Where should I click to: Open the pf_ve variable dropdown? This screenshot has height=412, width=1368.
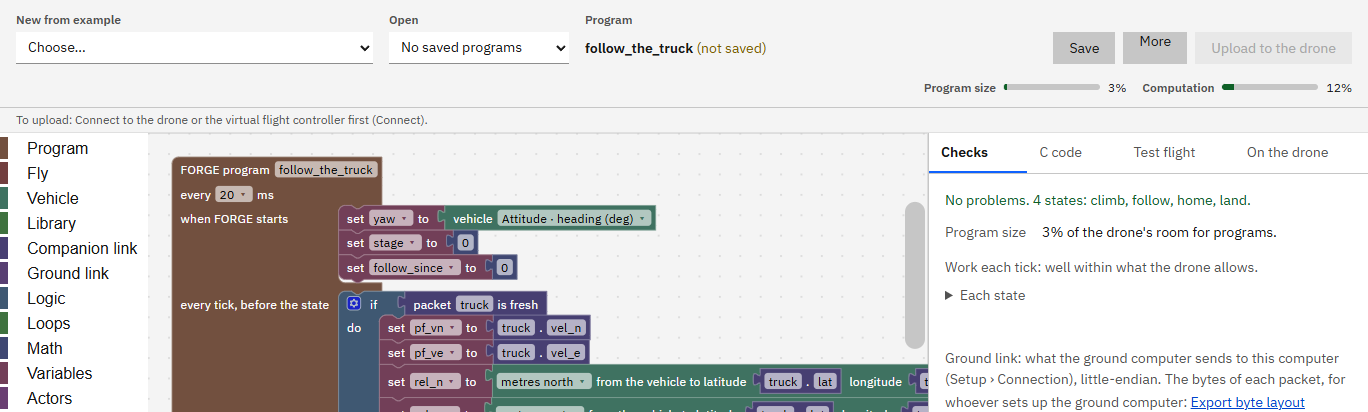(435, 353)
